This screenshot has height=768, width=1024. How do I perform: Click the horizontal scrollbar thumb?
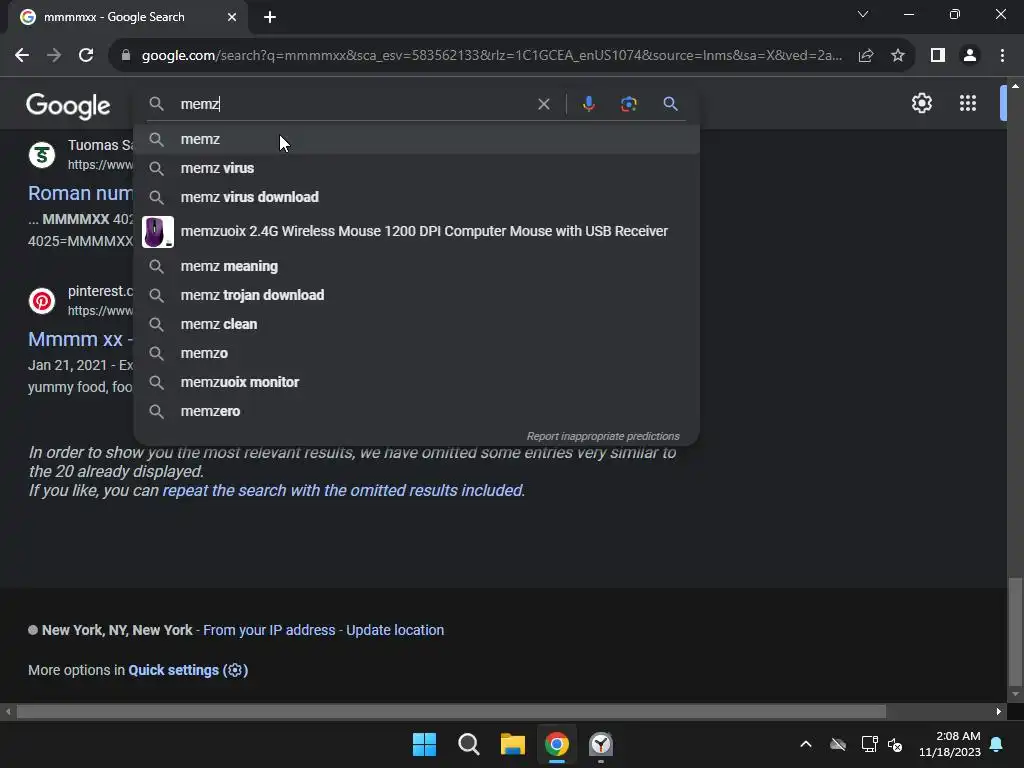[x=451, y=711]
